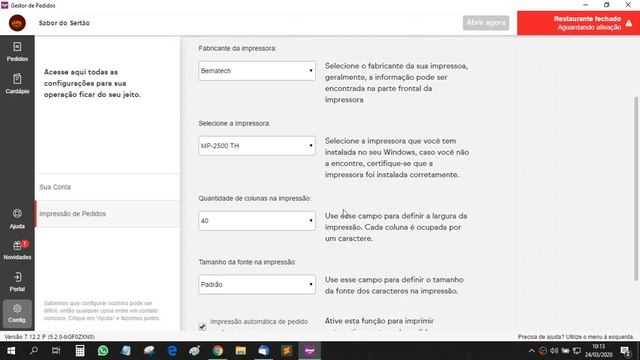This screenshot has height=360, width=640.
Task: Open the volume control in system tray
Action: tap(554, 351)
